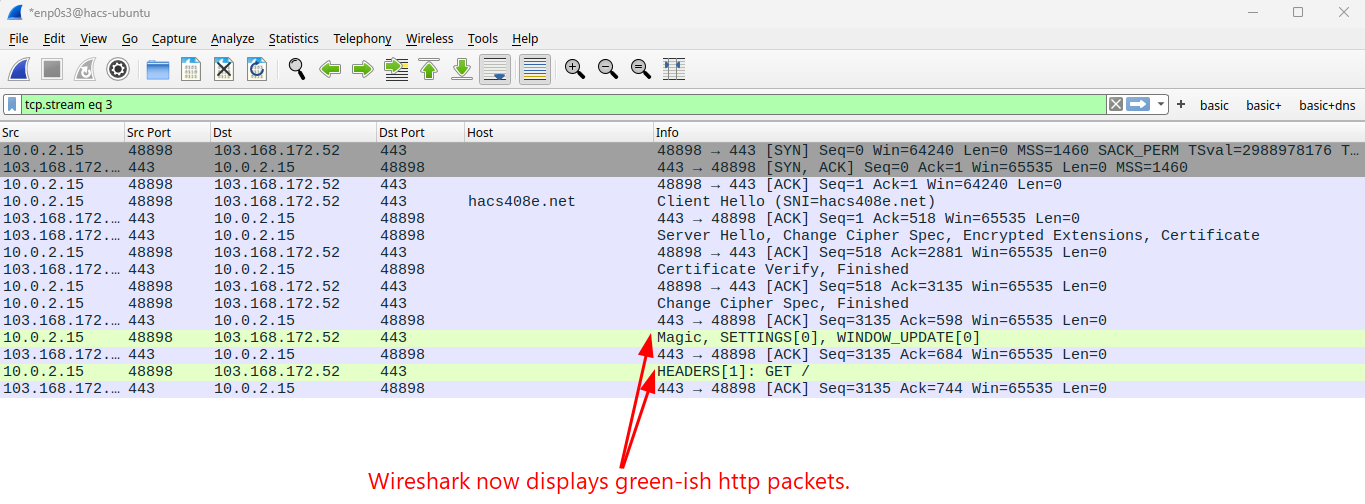Sort packets by the Info column header

pos(1000,132)
